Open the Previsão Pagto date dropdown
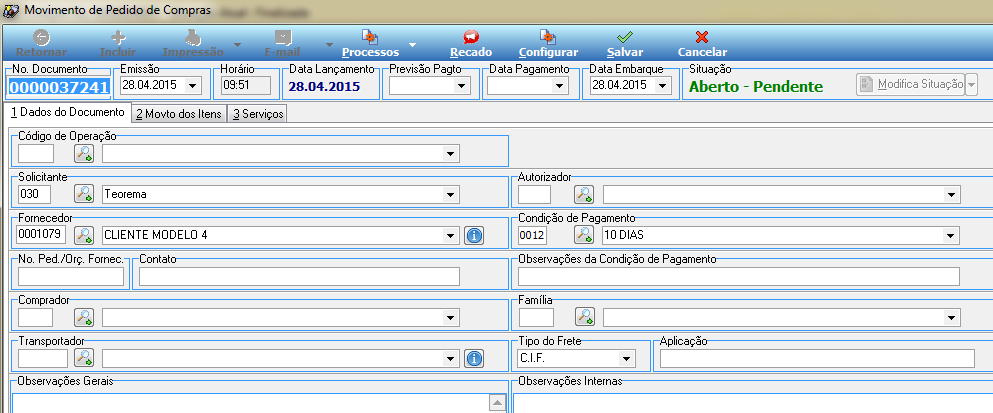 (462, 86)
